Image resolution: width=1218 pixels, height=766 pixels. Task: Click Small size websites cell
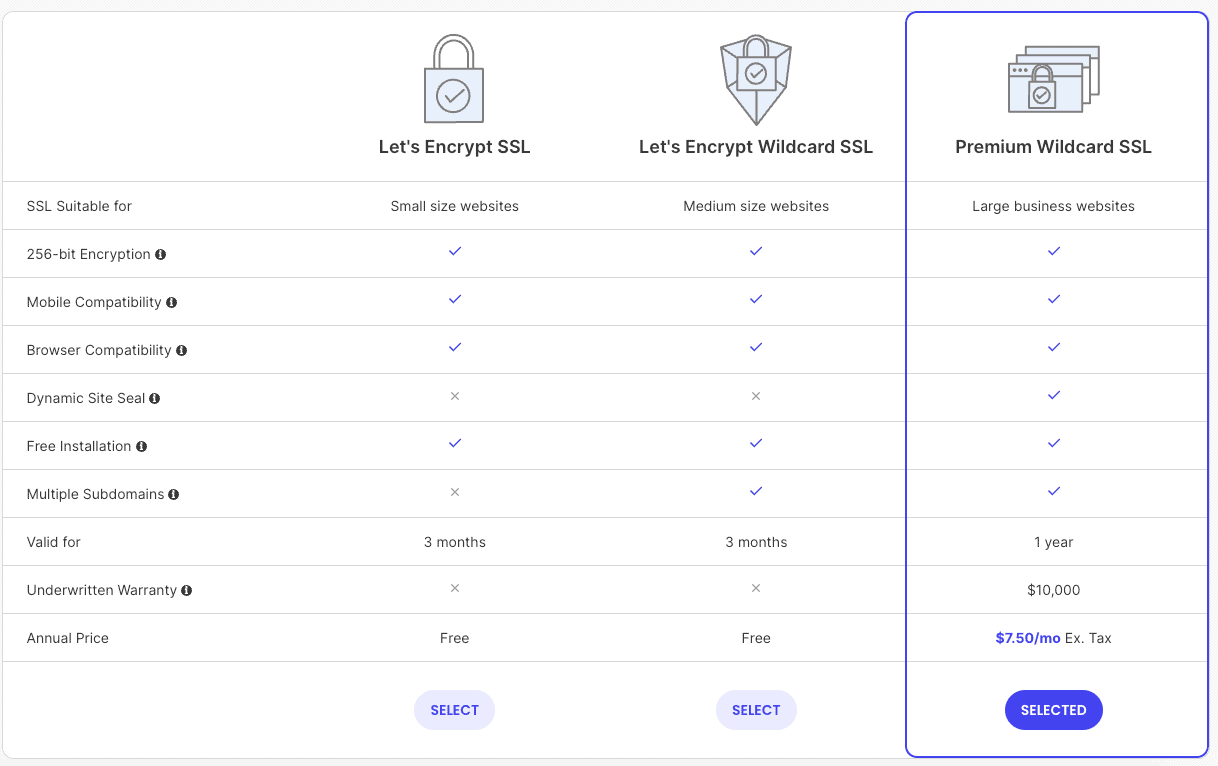pos(454,206)
